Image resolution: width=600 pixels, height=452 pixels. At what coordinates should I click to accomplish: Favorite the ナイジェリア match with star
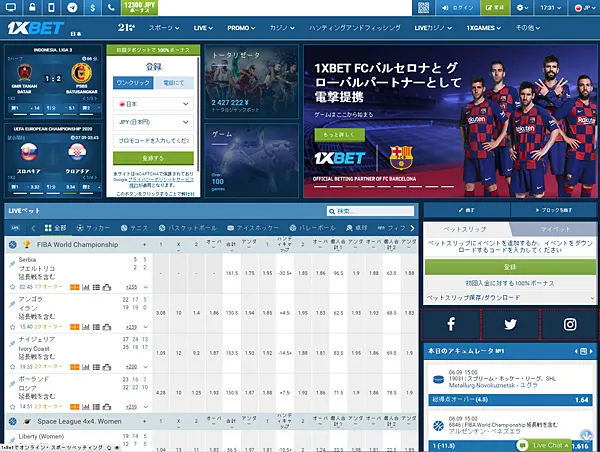point(12,367)
